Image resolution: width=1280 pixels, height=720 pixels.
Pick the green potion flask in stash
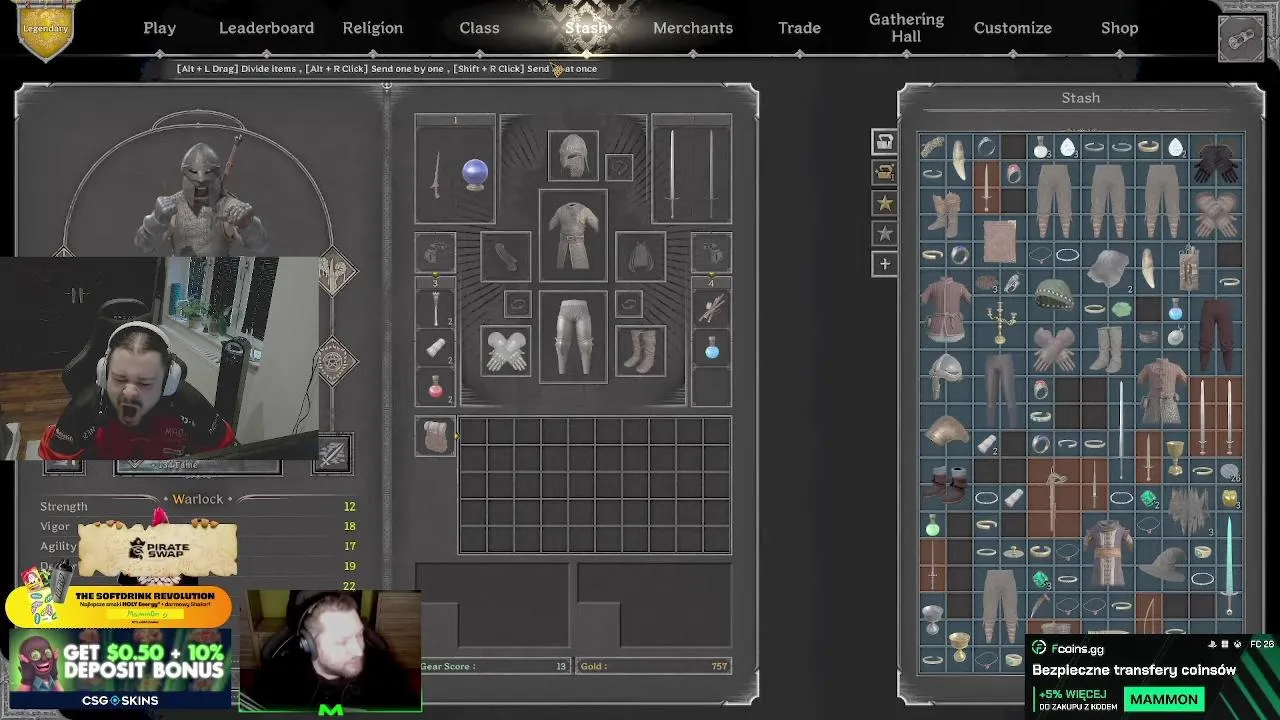(x=933, y=525)
